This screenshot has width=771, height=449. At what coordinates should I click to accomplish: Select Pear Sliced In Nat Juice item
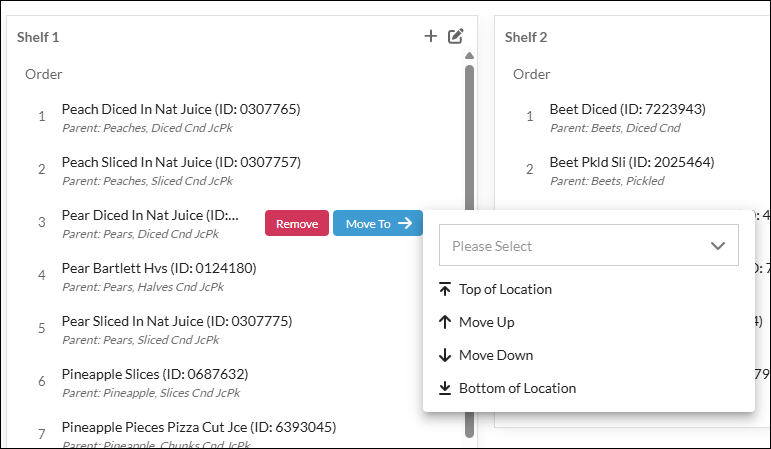click(177, 321)
